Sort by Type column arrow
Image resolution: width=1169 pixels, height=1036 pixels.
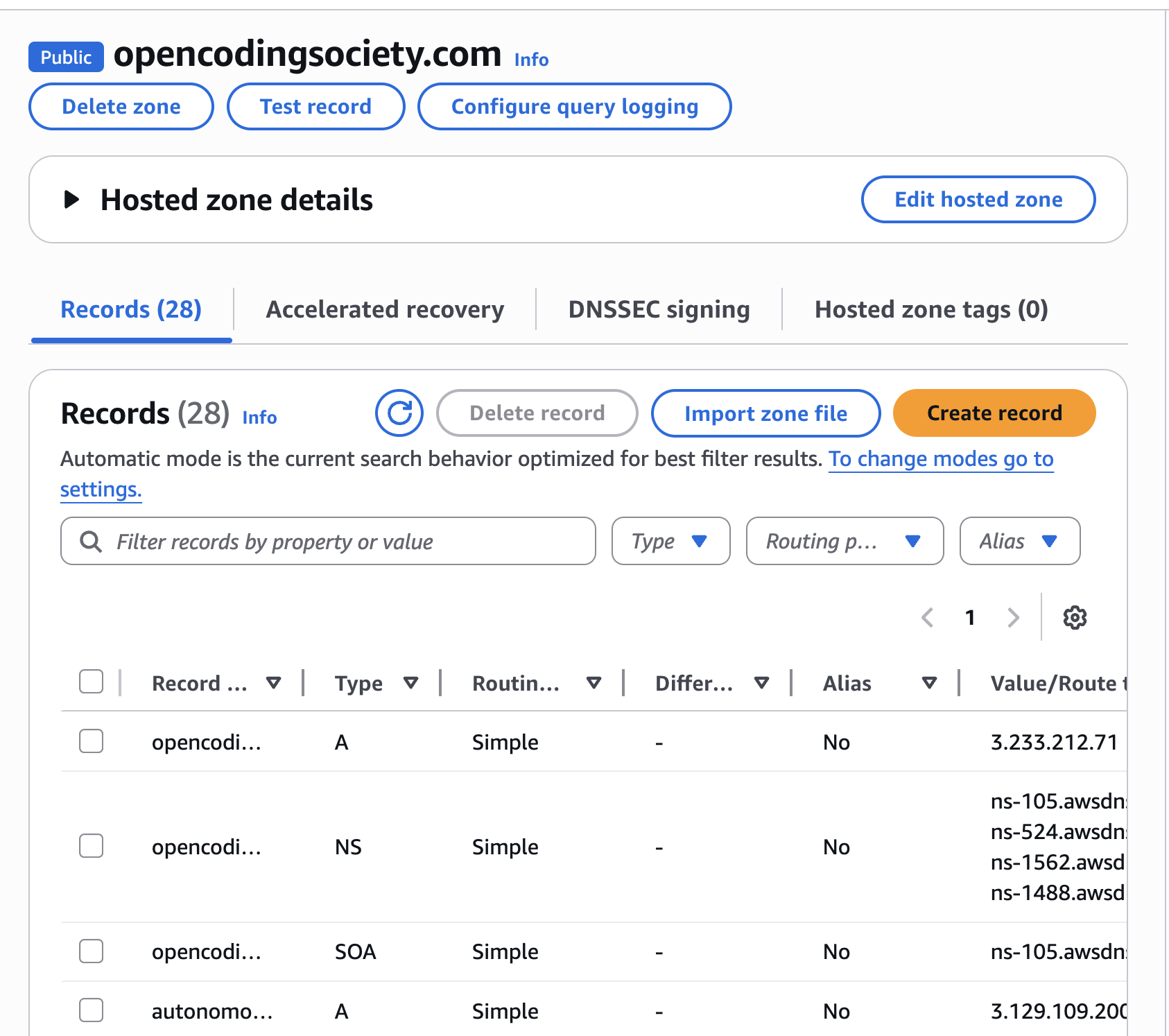411,683
